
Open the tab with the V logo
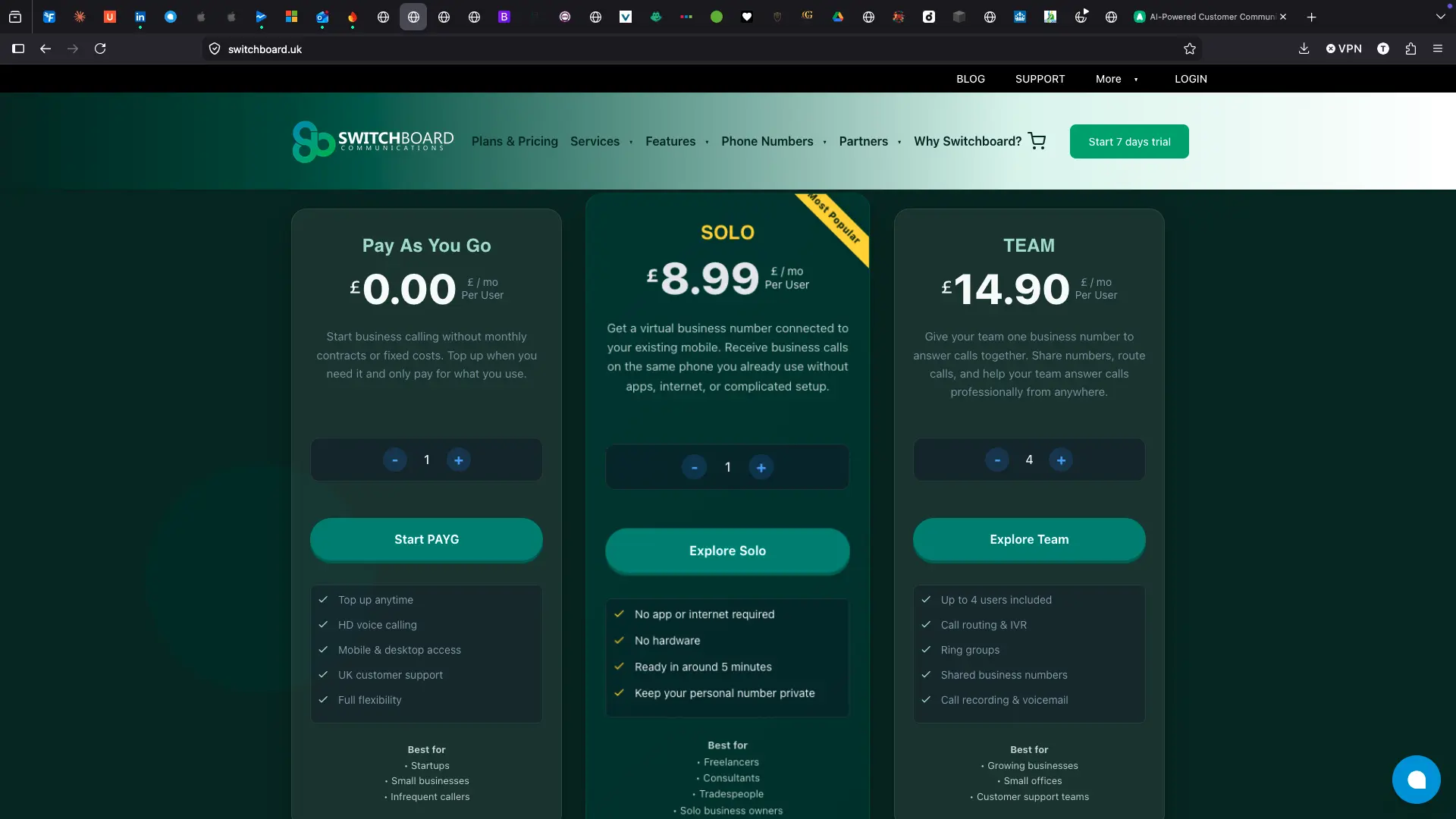pos(626,17)
